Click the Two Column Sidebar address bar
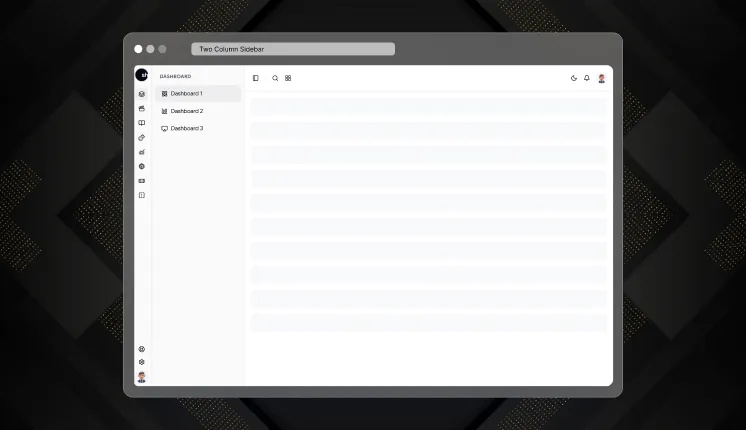The image size is (746, 430). click(x=293, y=49)
